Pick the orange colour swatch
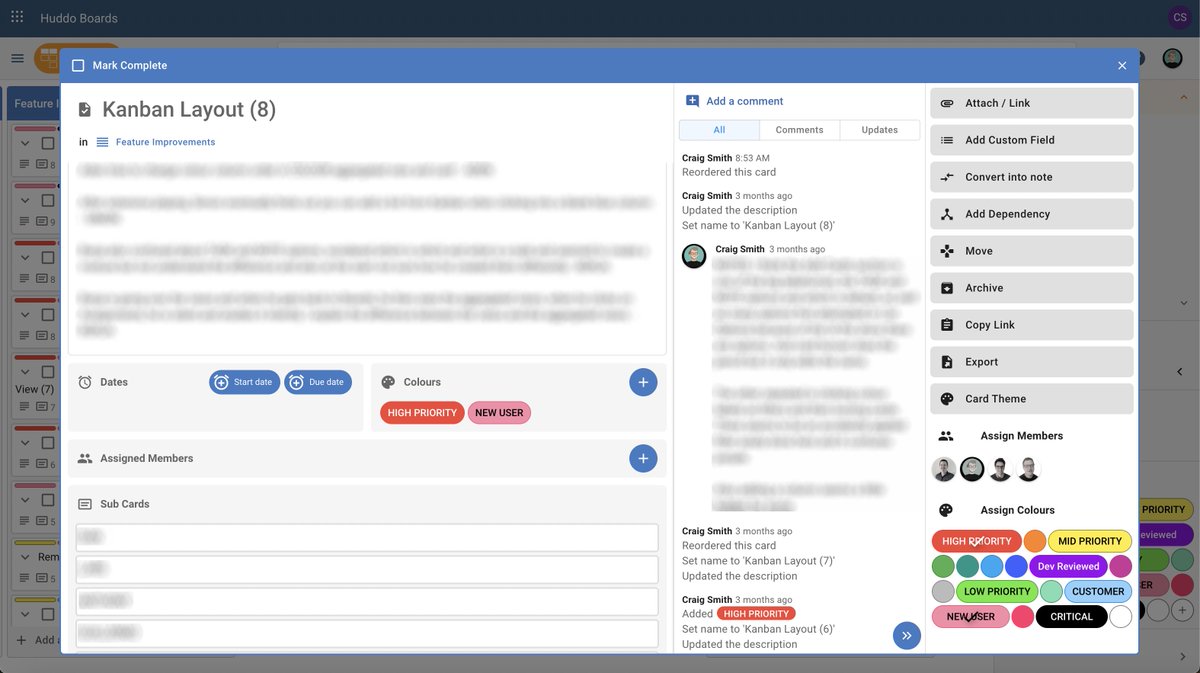Image resolution: width=1200 pixels, height=673 pixels. (1034, 541)
